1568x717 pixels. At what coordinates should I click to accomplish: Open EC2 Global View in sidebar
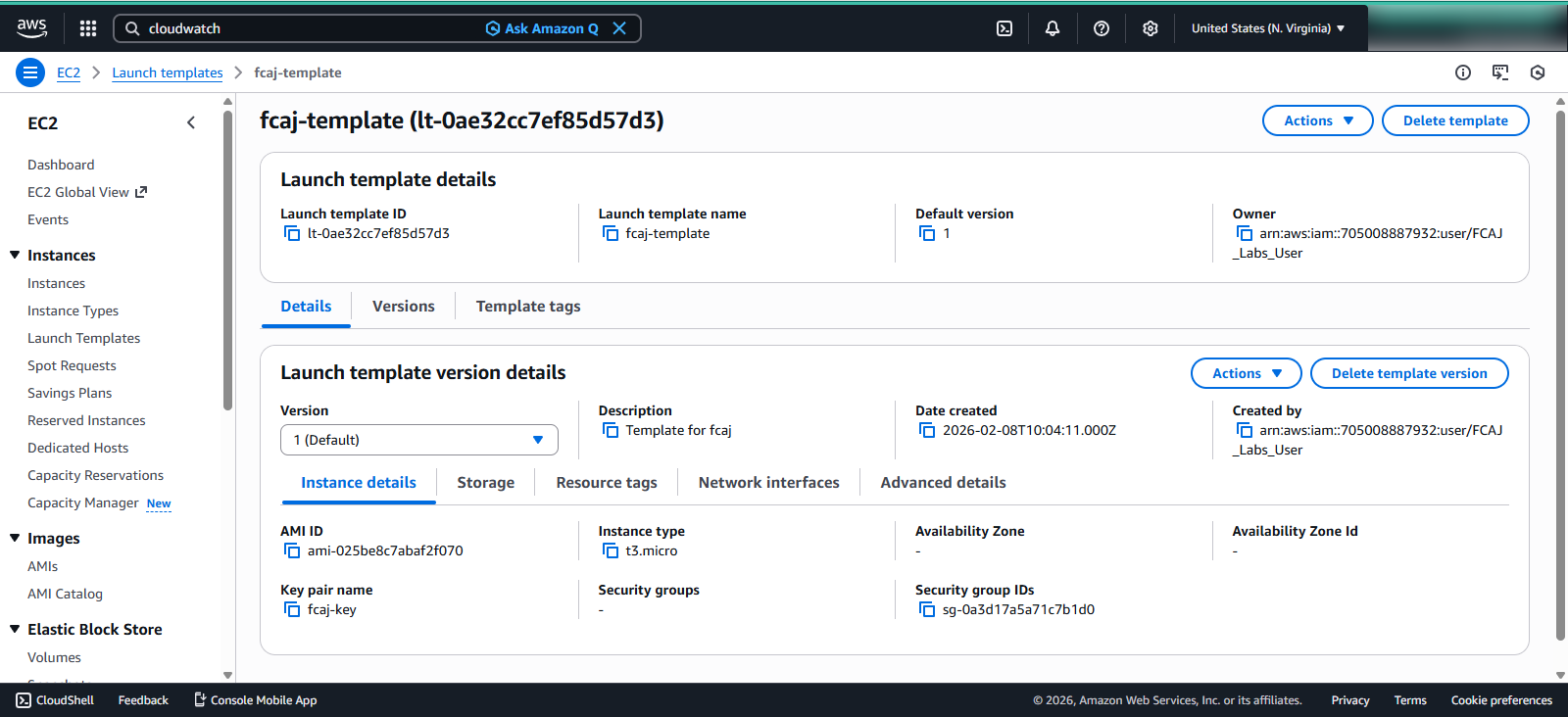click(x=87, y=192)
